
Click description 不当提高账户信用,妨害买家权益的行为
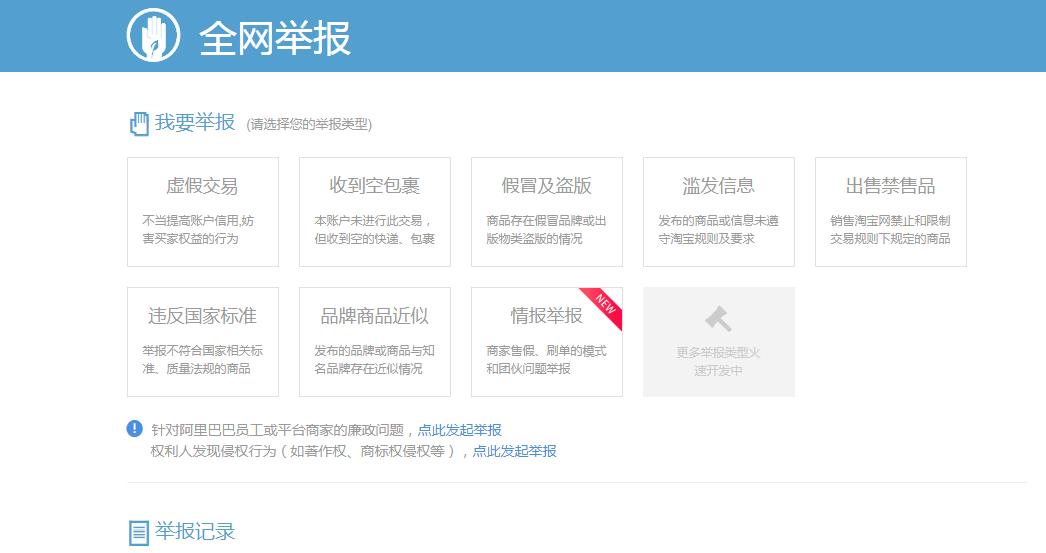(198, 229)
